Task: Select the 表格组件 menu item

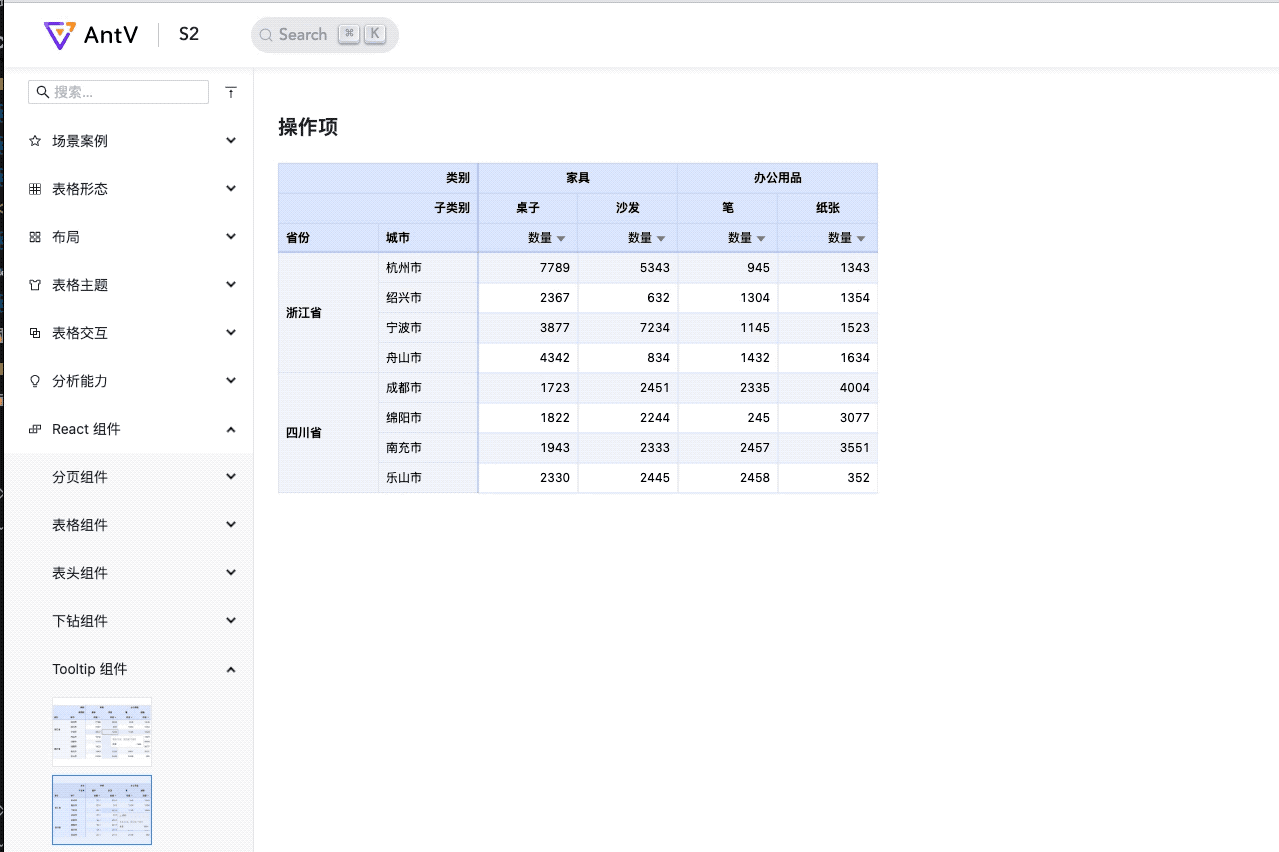Action: [x=80, y=524]
